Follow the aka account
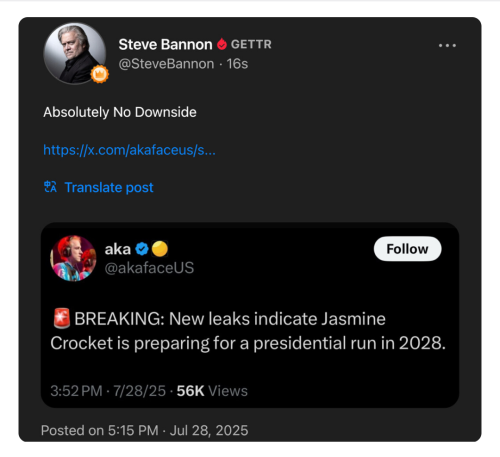Viewport: 500px width, 457px height. pos(407,249)
